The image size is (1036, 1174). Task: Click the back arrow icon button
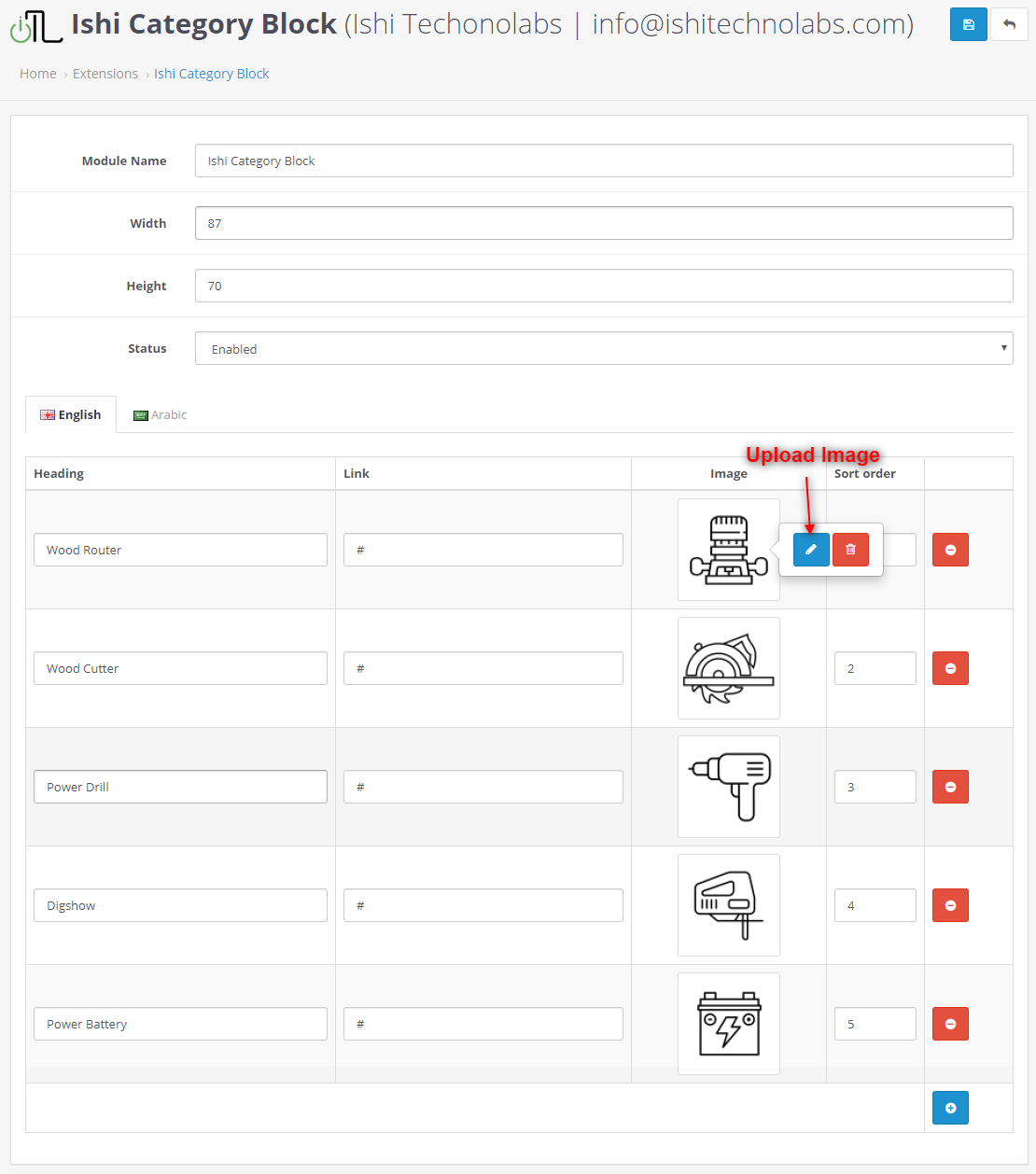coord(1009,24)
